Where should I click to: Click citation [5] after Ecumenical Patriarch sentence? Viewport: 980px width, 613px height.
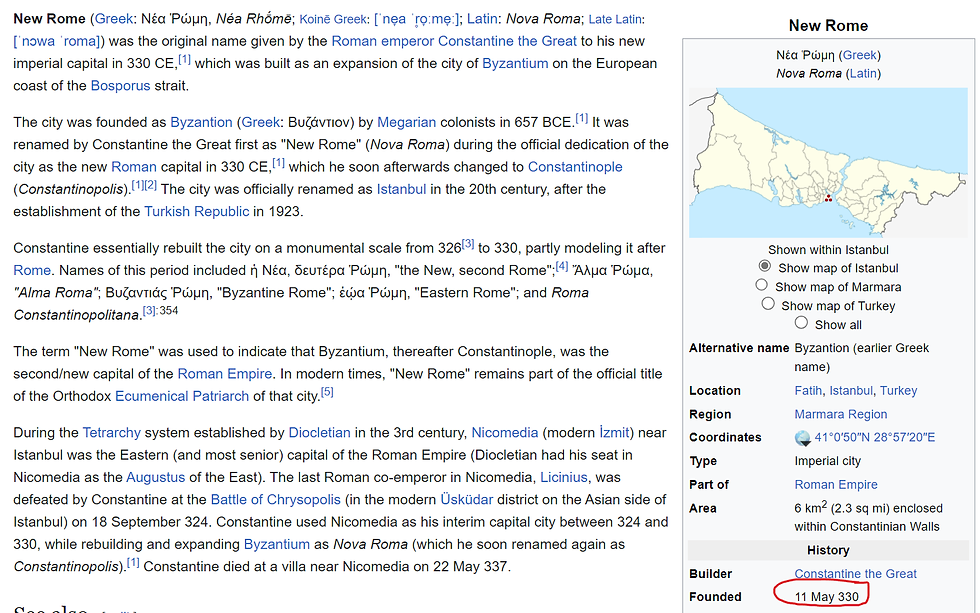(327, 392)
